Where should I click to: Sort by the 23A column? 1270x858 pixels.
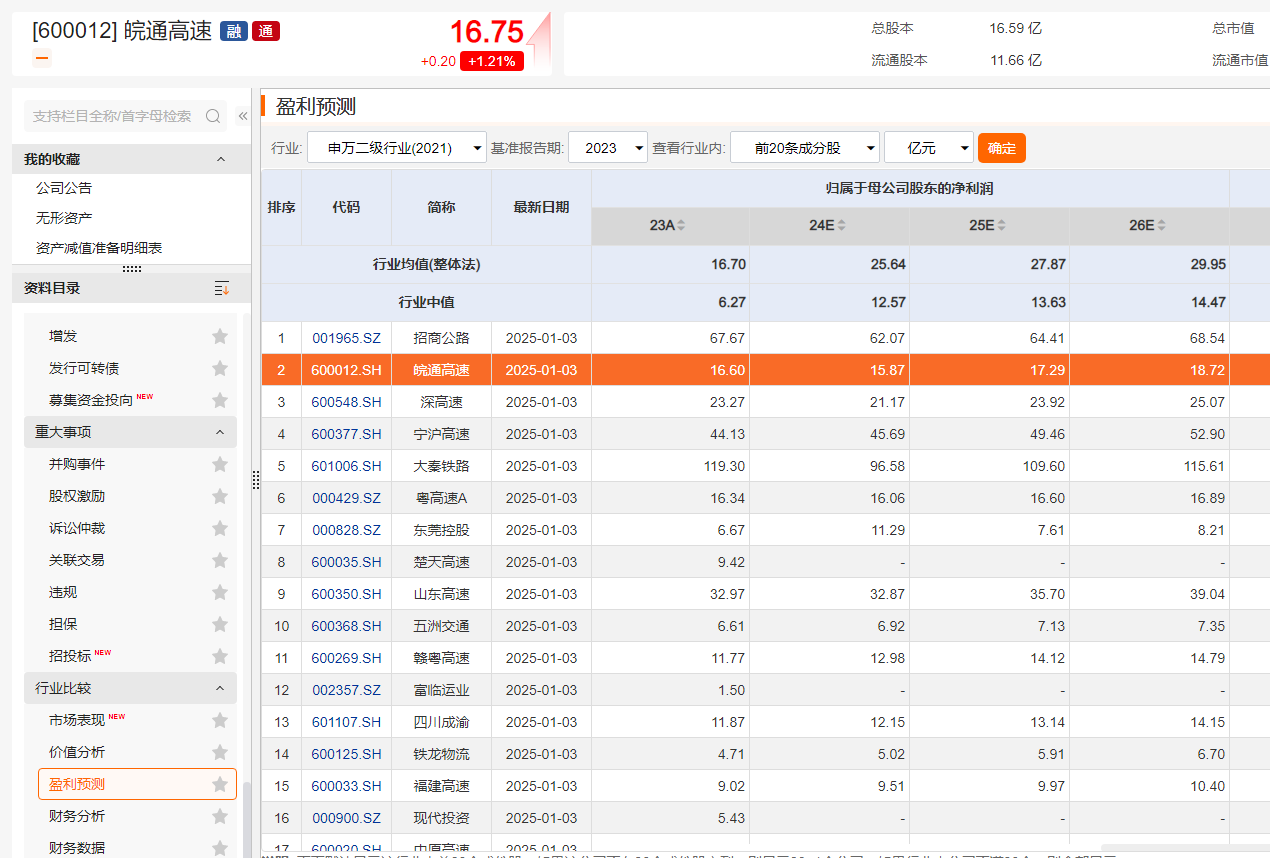point(681,226)
